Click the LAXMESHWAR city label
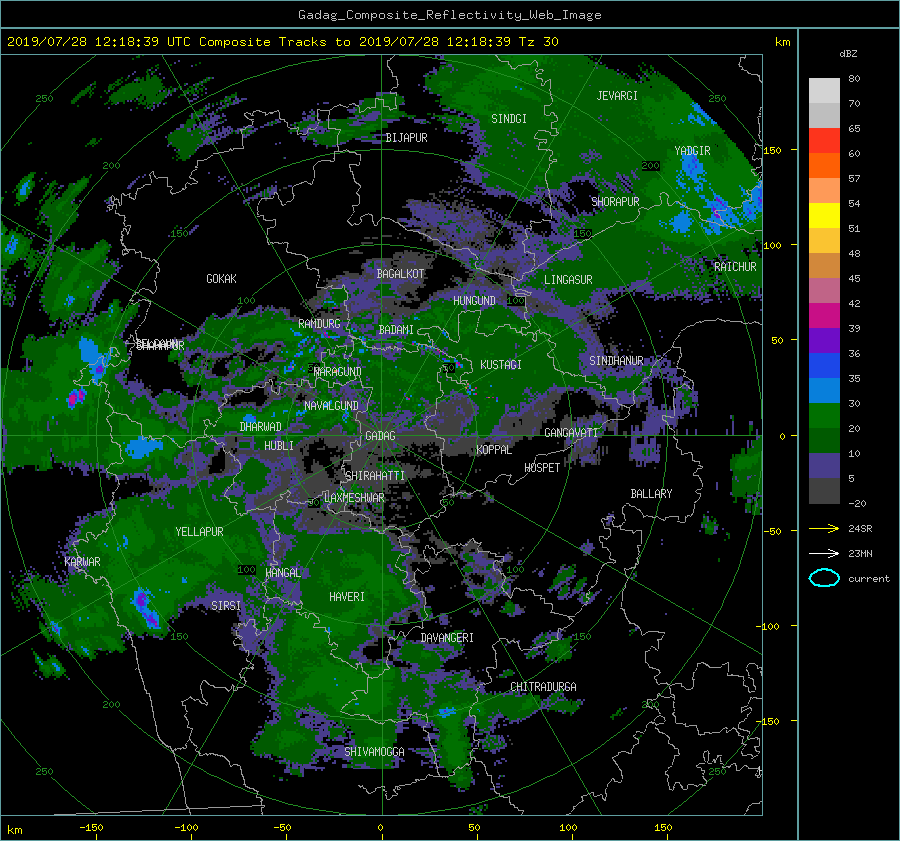The height and width of the screenshot is (841, 900). 354,498
